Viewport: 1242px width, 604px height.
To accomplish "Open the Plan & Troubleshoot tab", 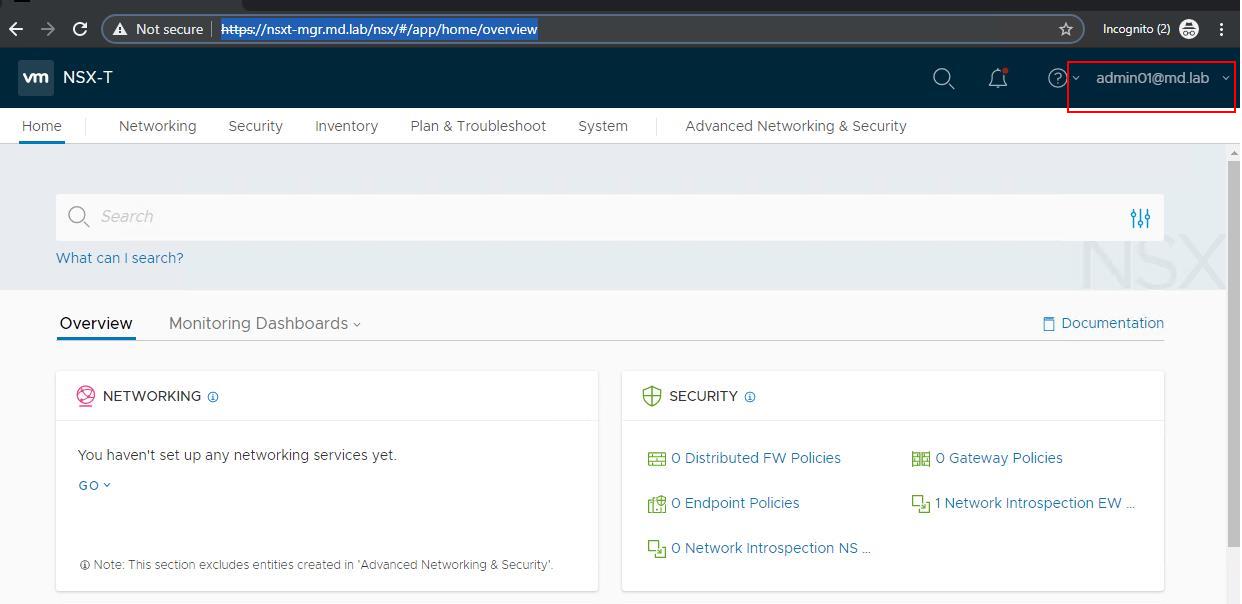I will pos(478,126).
